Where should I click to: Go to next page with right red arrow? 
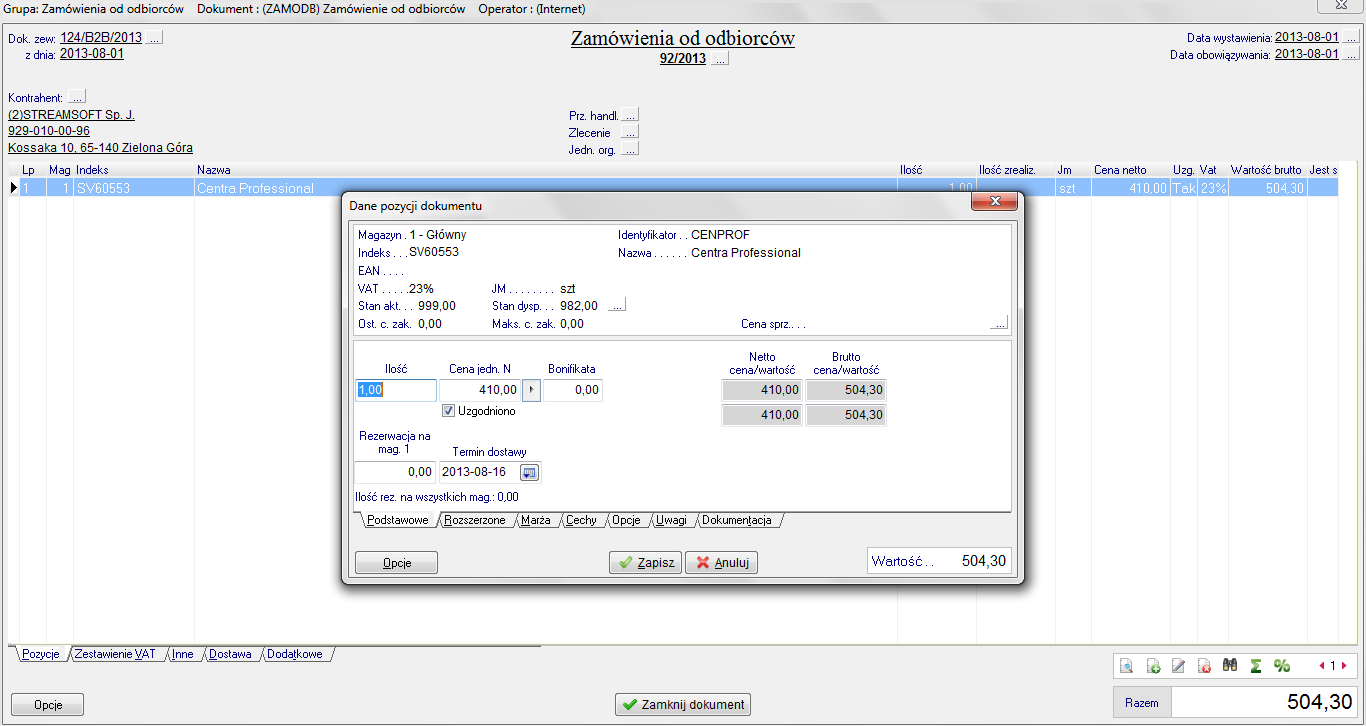[1344, 666]
